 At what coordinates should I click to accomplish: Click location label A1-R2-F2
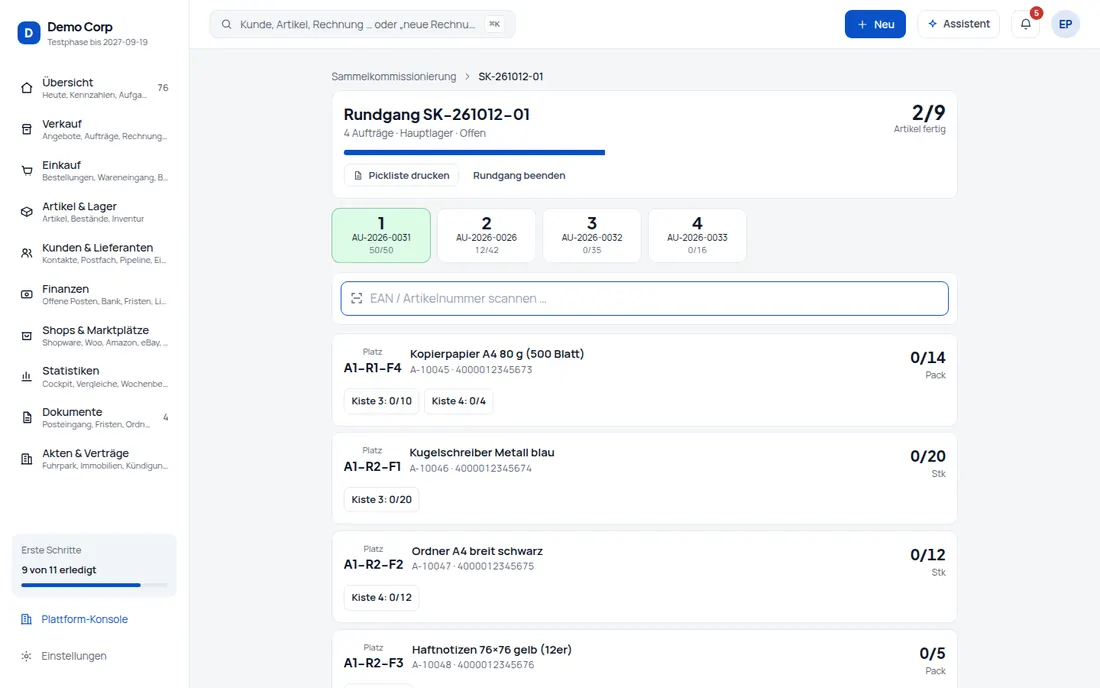[x=373, y=565]
